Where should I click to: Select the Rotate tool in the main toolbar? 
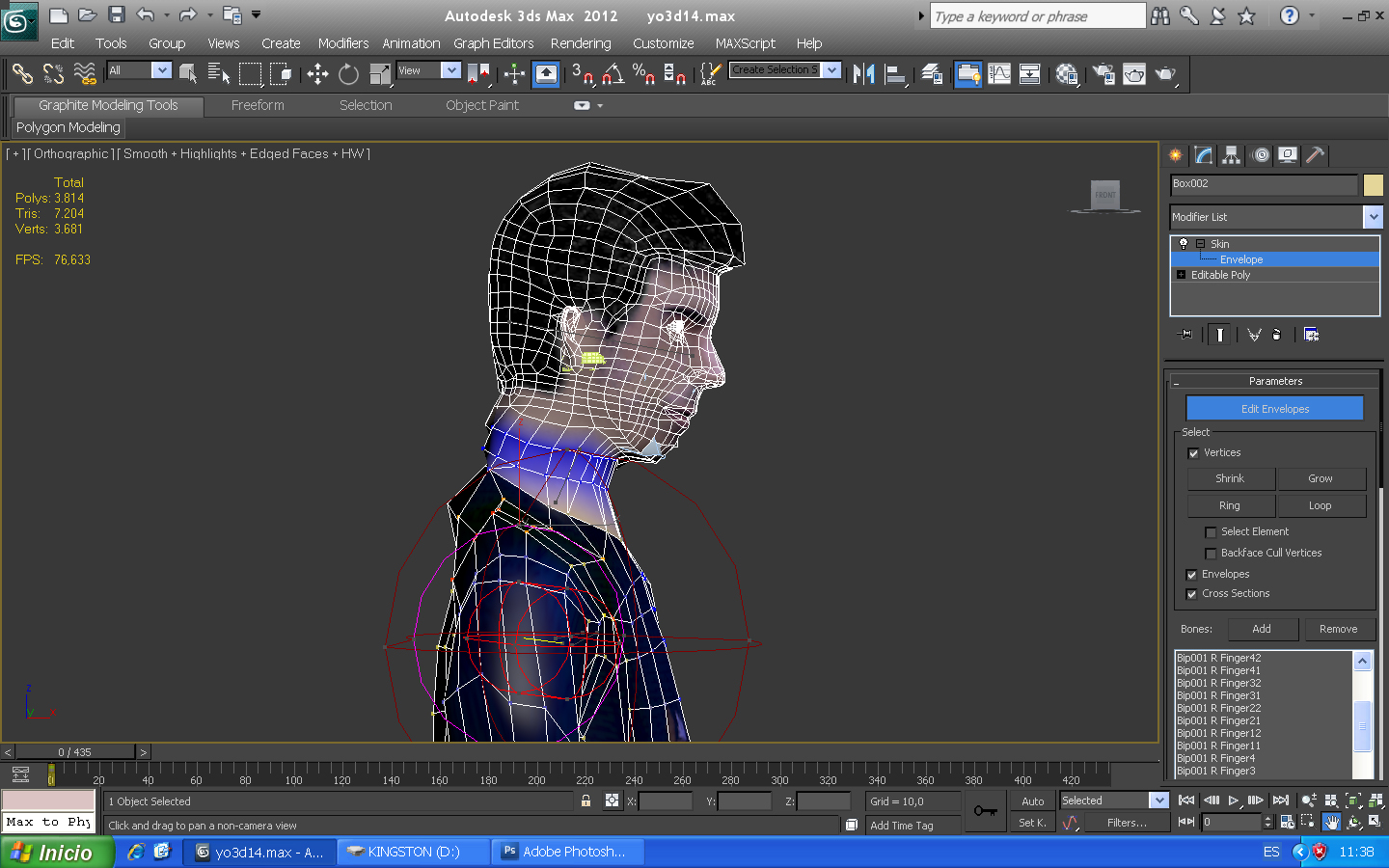[x=348, y=74]
